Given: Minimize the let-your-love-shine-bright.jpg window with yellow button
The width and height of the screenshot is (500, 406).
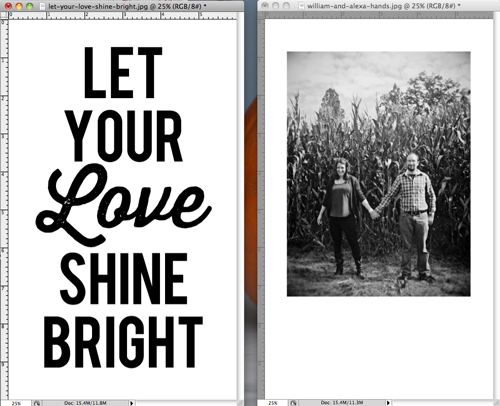Looking at the screenshot, I should click(x=19, y=6).
